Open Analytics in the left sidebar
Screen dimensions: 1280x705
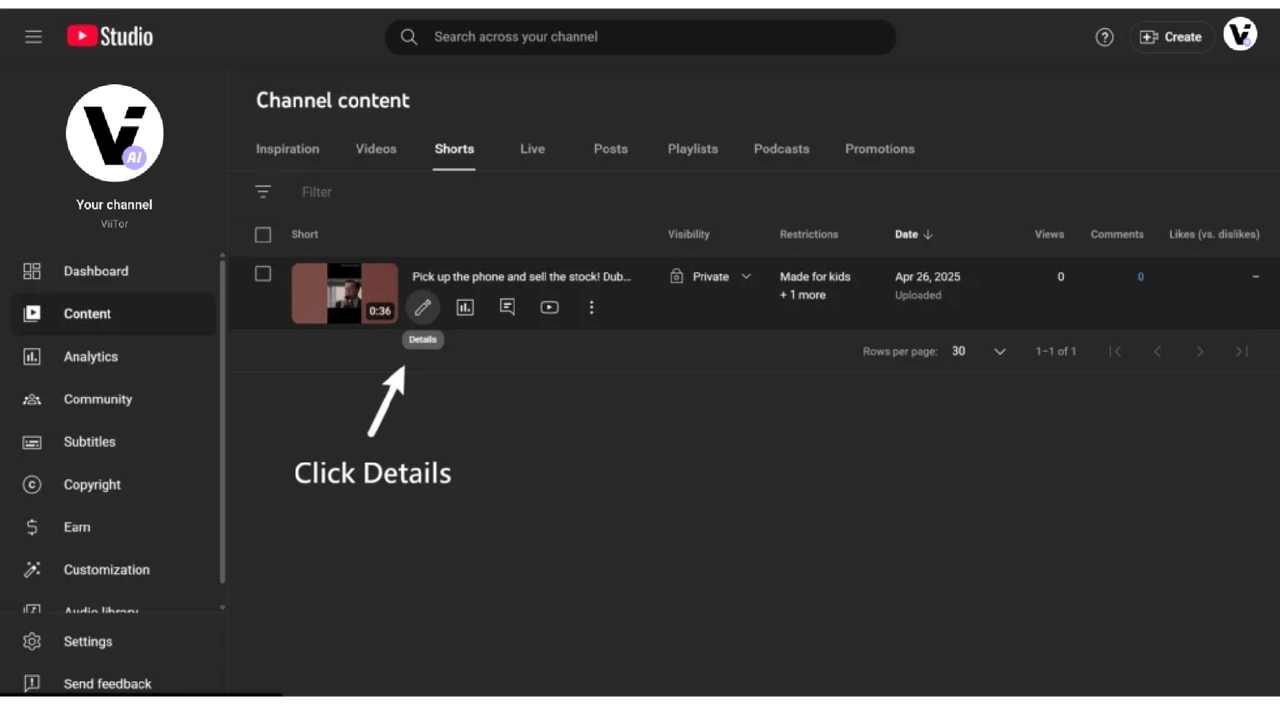(90, 357)
